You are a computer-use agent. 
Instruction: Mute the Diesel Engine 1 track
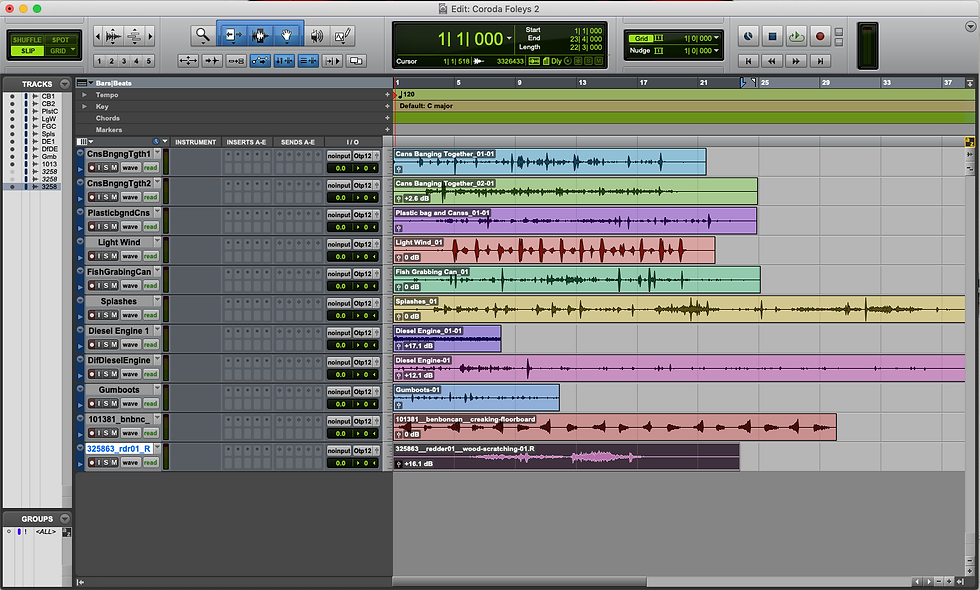pyautogui.click(x=114, y=344)
